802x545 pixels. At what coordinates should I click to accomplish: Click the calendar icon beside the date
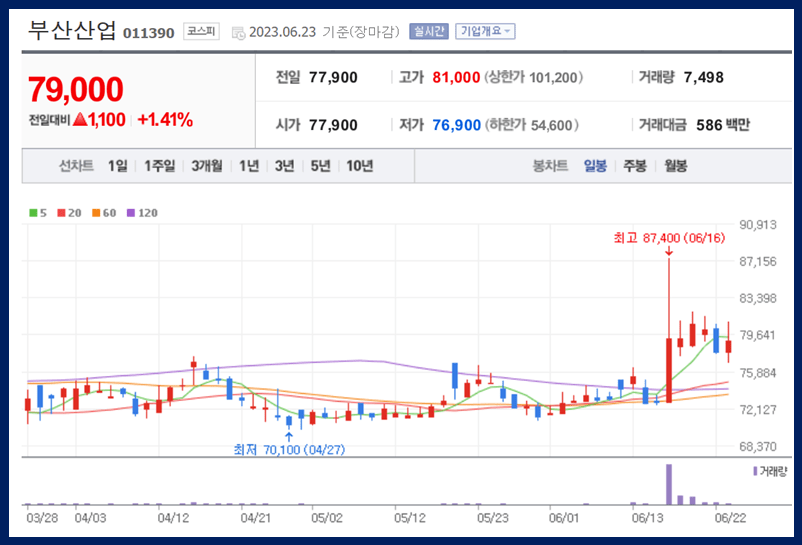[238, 33]
